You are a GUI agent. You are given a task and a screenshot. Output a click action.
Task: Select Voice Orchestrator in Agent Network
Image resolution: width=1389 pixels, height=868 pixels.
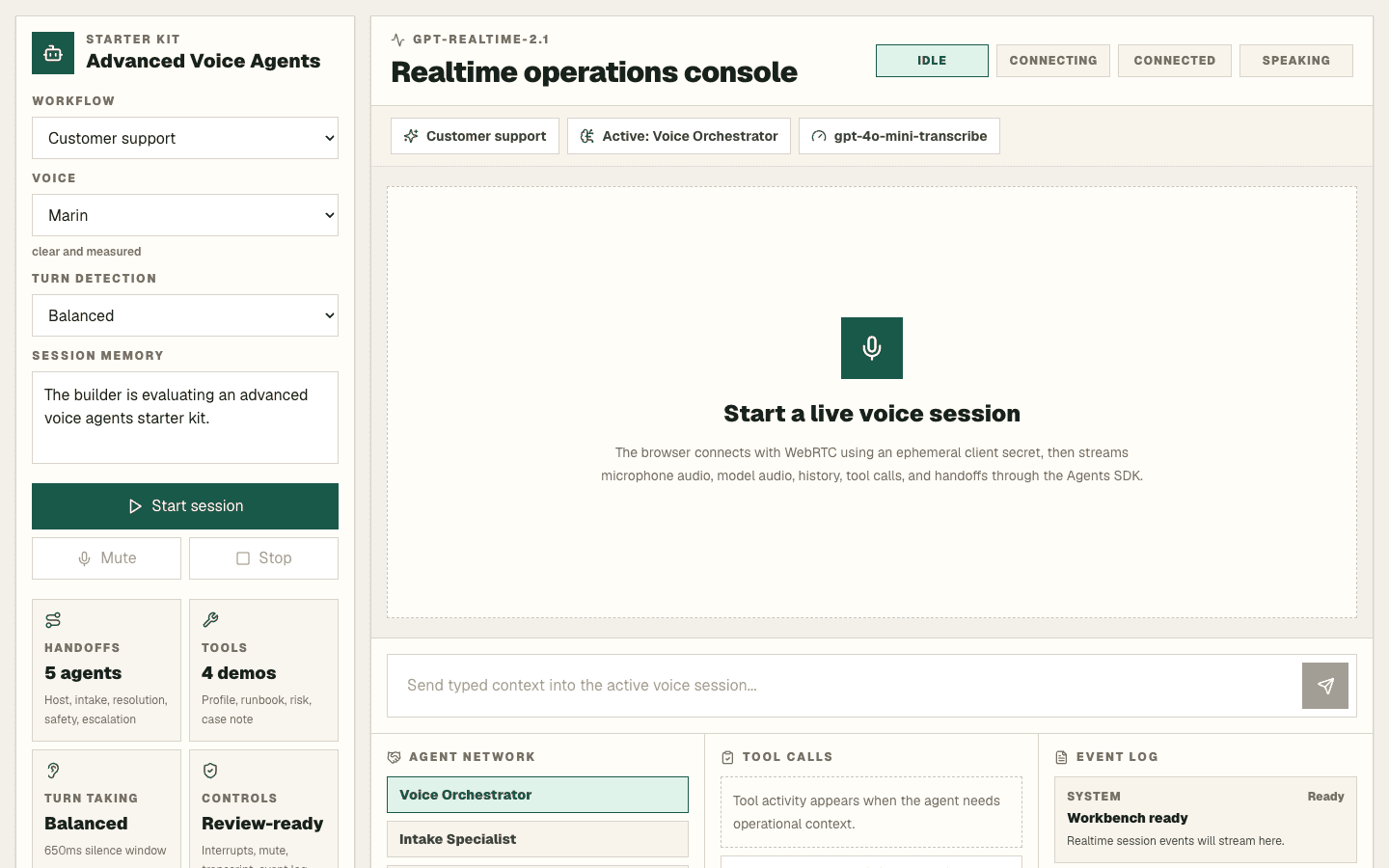point(537,795)
